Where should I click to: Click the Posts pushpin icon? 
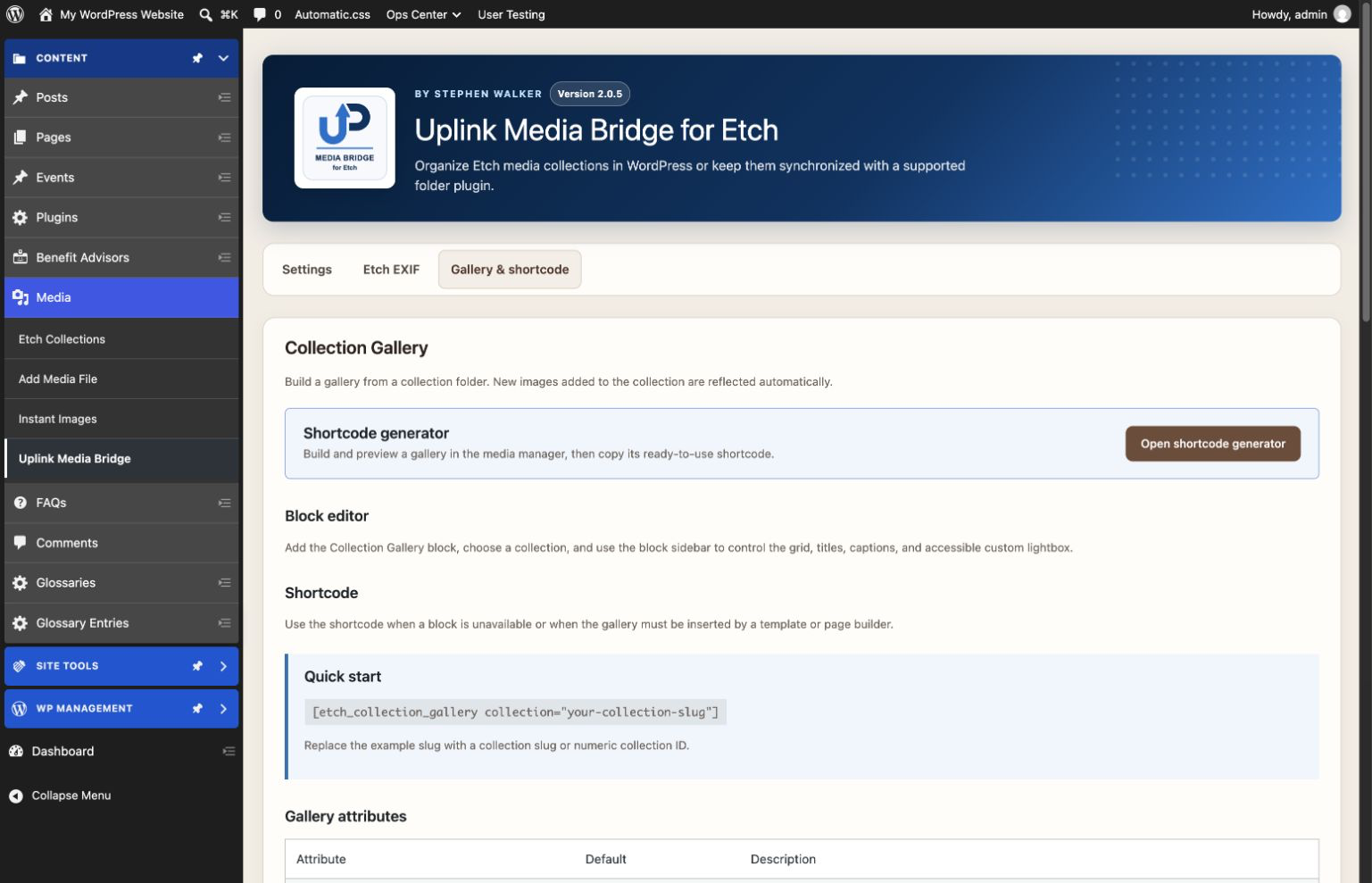20,97
